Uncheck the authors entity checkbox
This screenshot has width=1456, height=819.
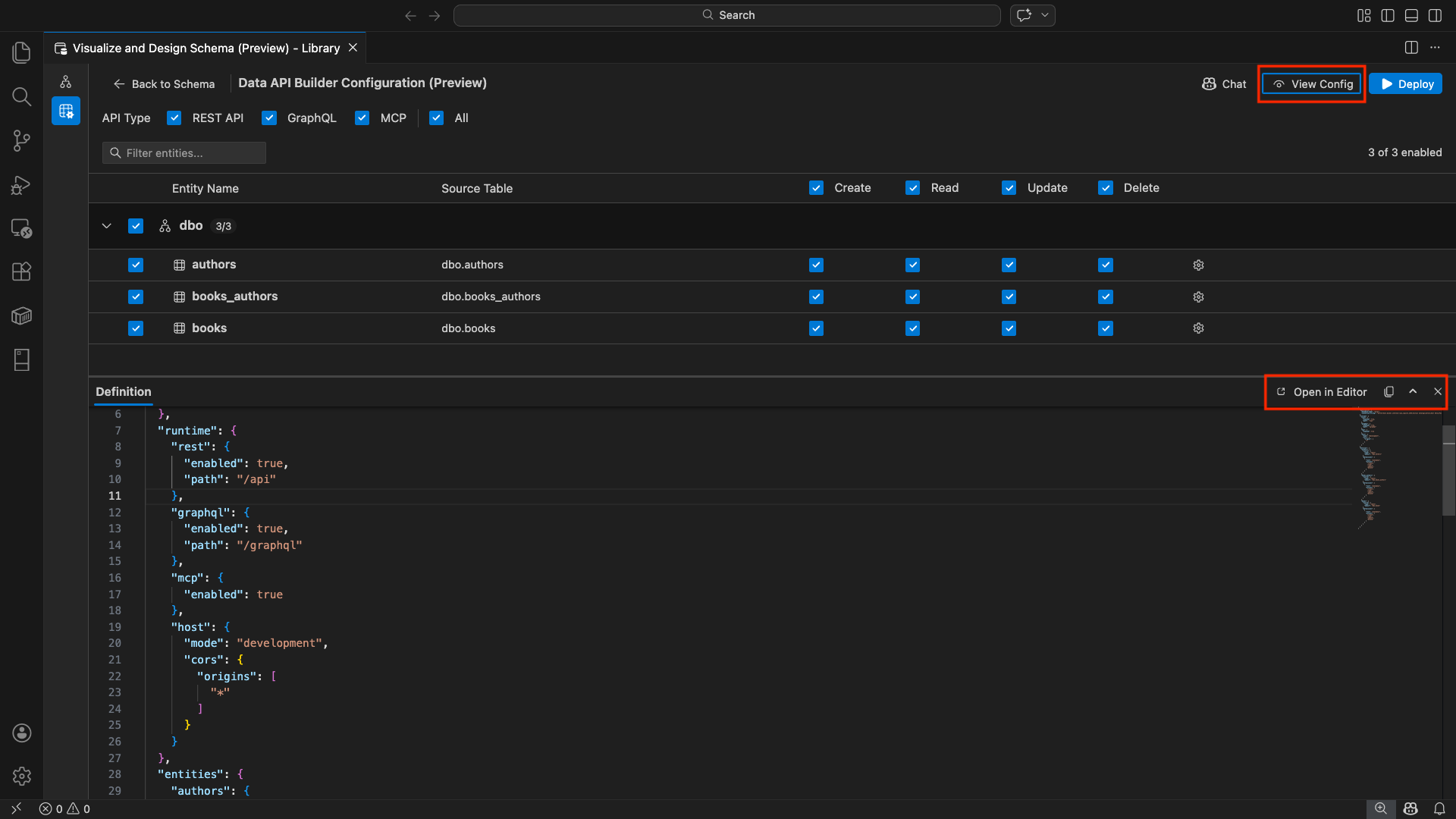[136, 265]
